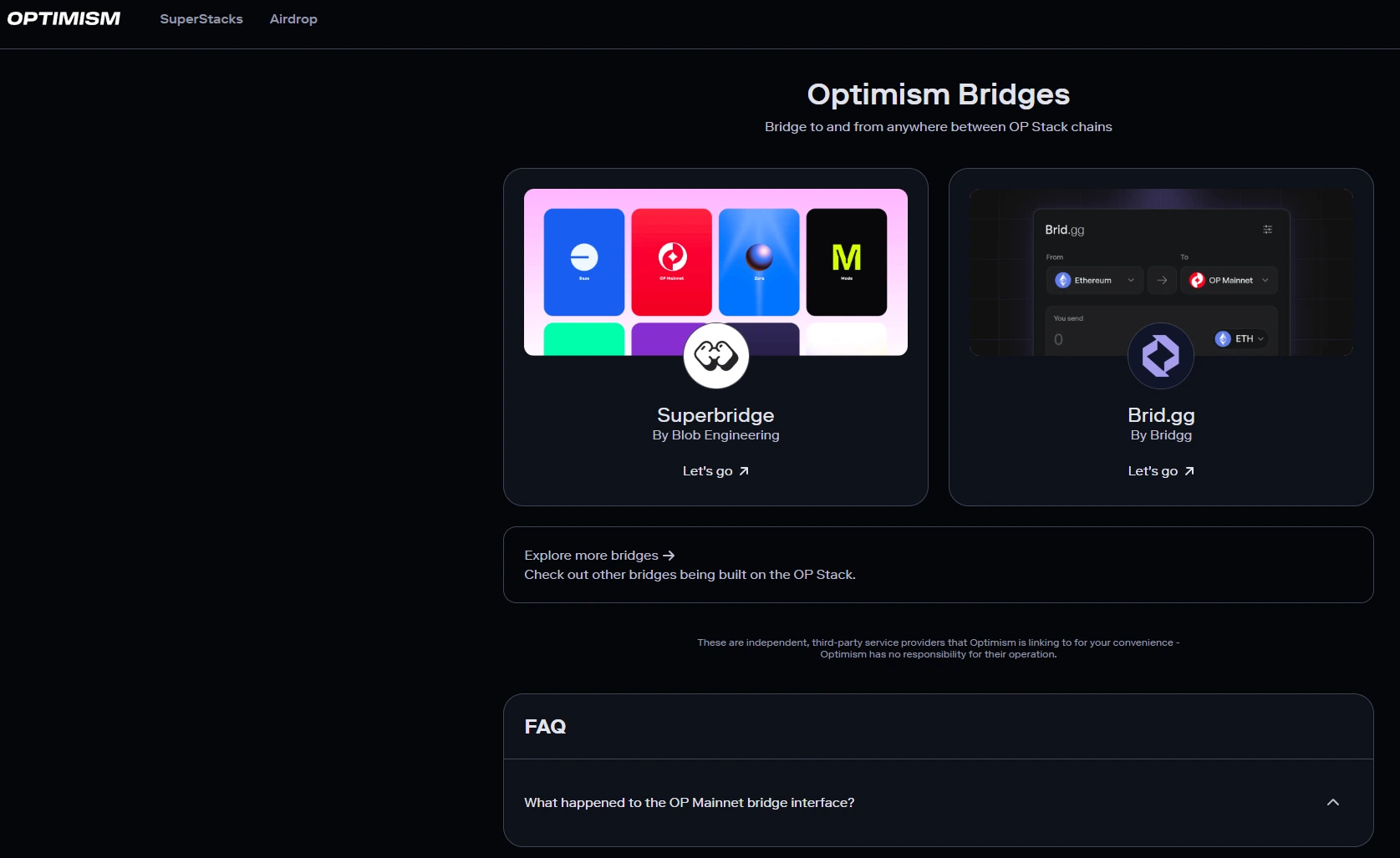Open the To OP Mainnet network dropdown

tap(1265, 280)
